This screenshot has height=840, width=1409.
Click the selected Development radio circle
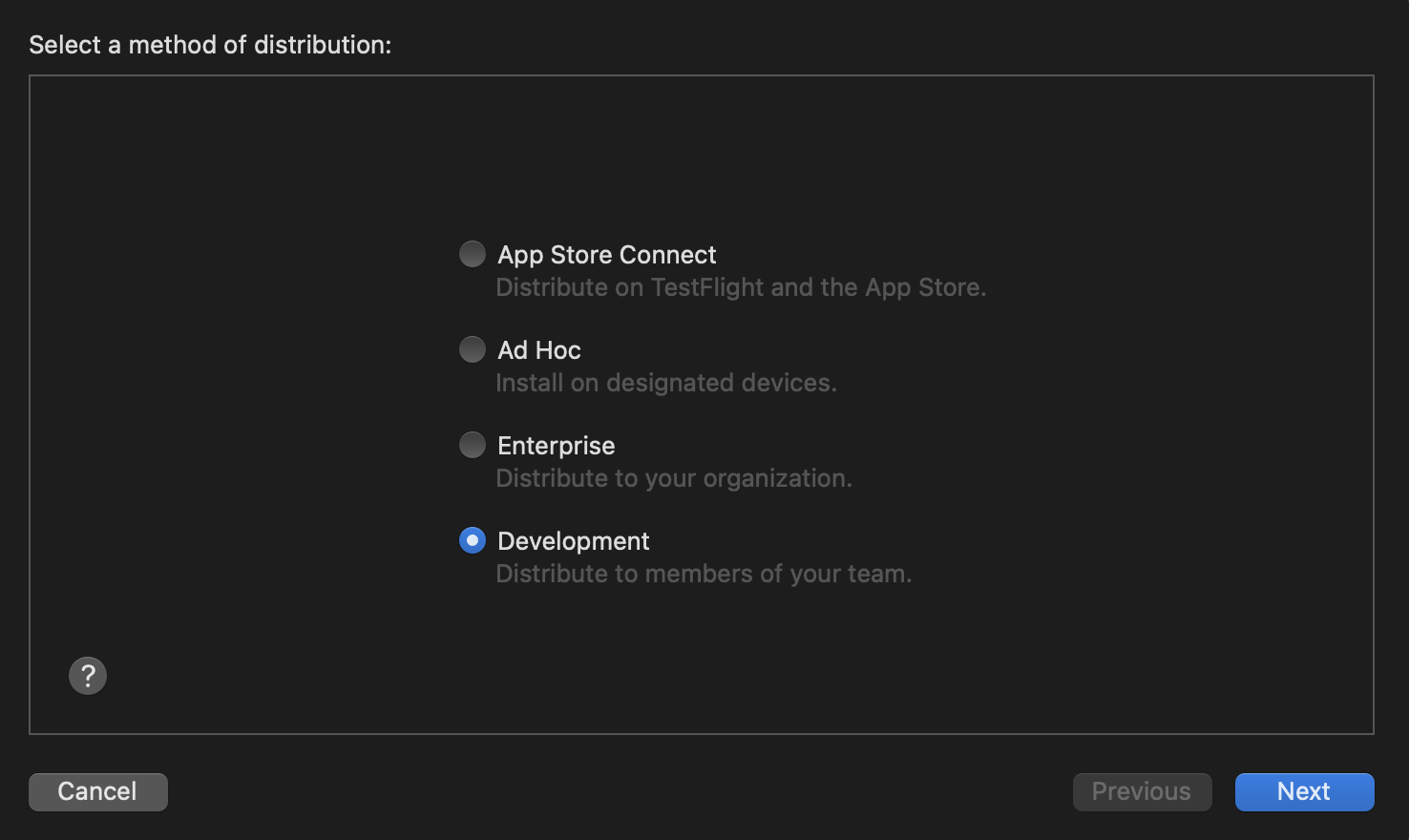(x=473, y=540)
